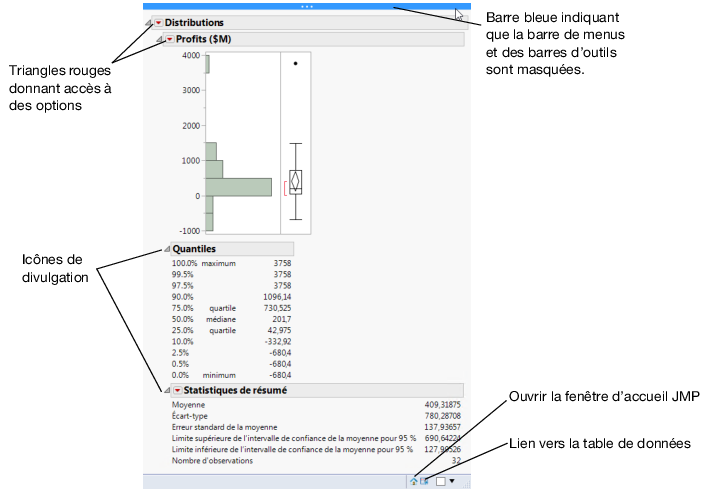Open the Profits ($M) red triangle menu
The image size is (718, 494).
(x=170, y=39)
